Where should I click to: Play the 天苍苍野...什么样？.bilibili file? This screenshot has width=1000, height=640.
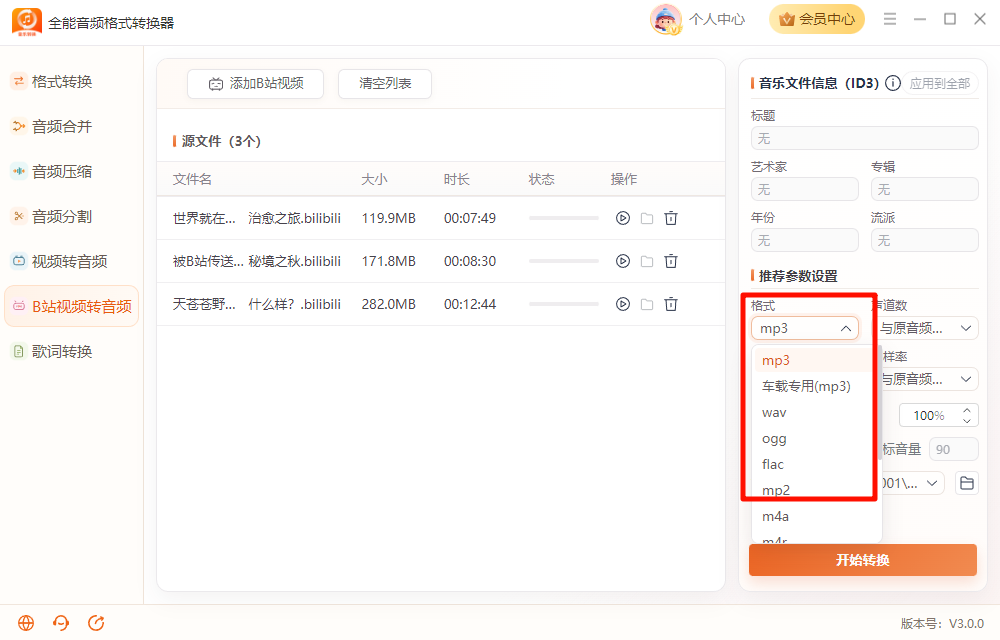[x=622, y=304]
